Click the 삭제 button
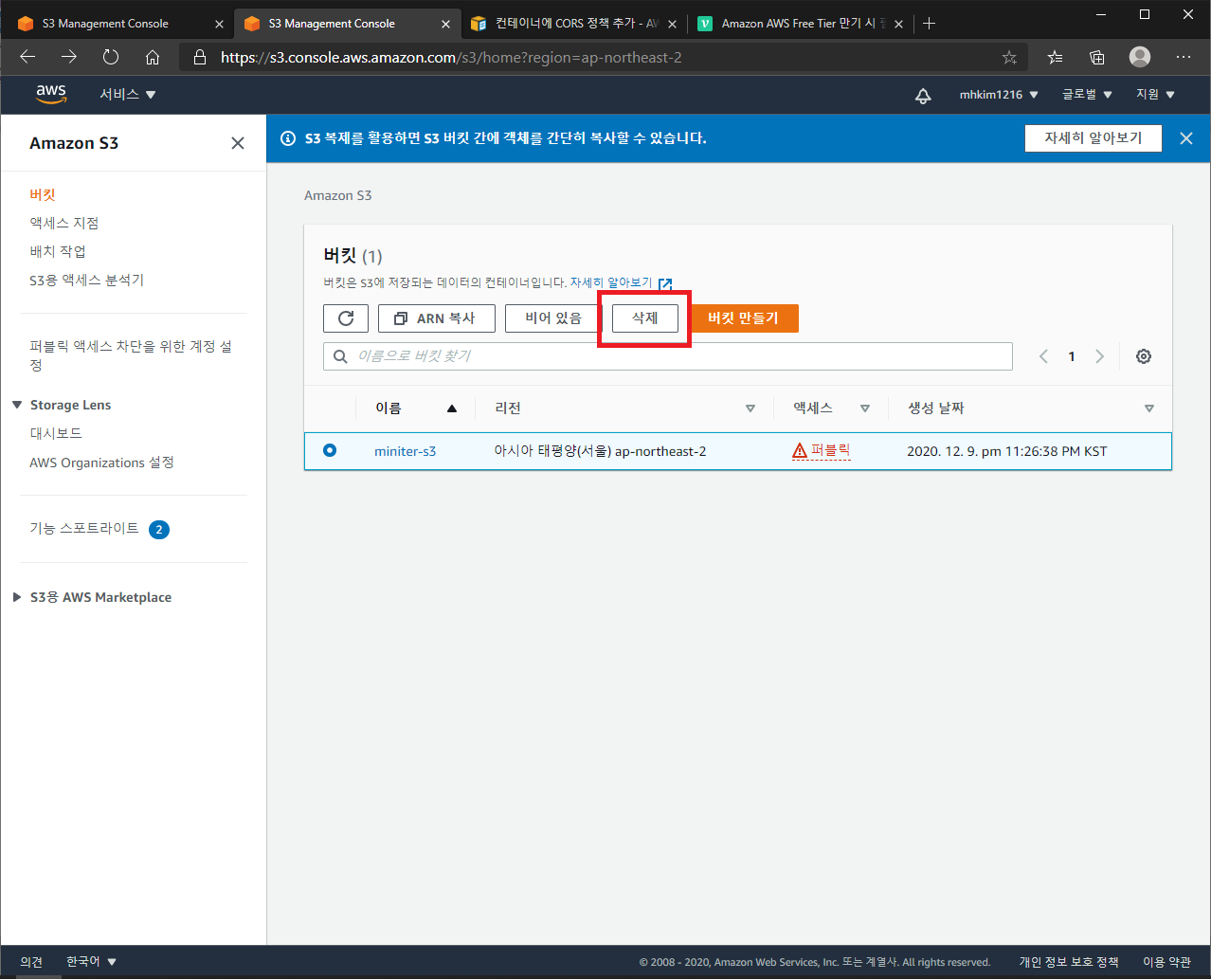 pos(645,318)
